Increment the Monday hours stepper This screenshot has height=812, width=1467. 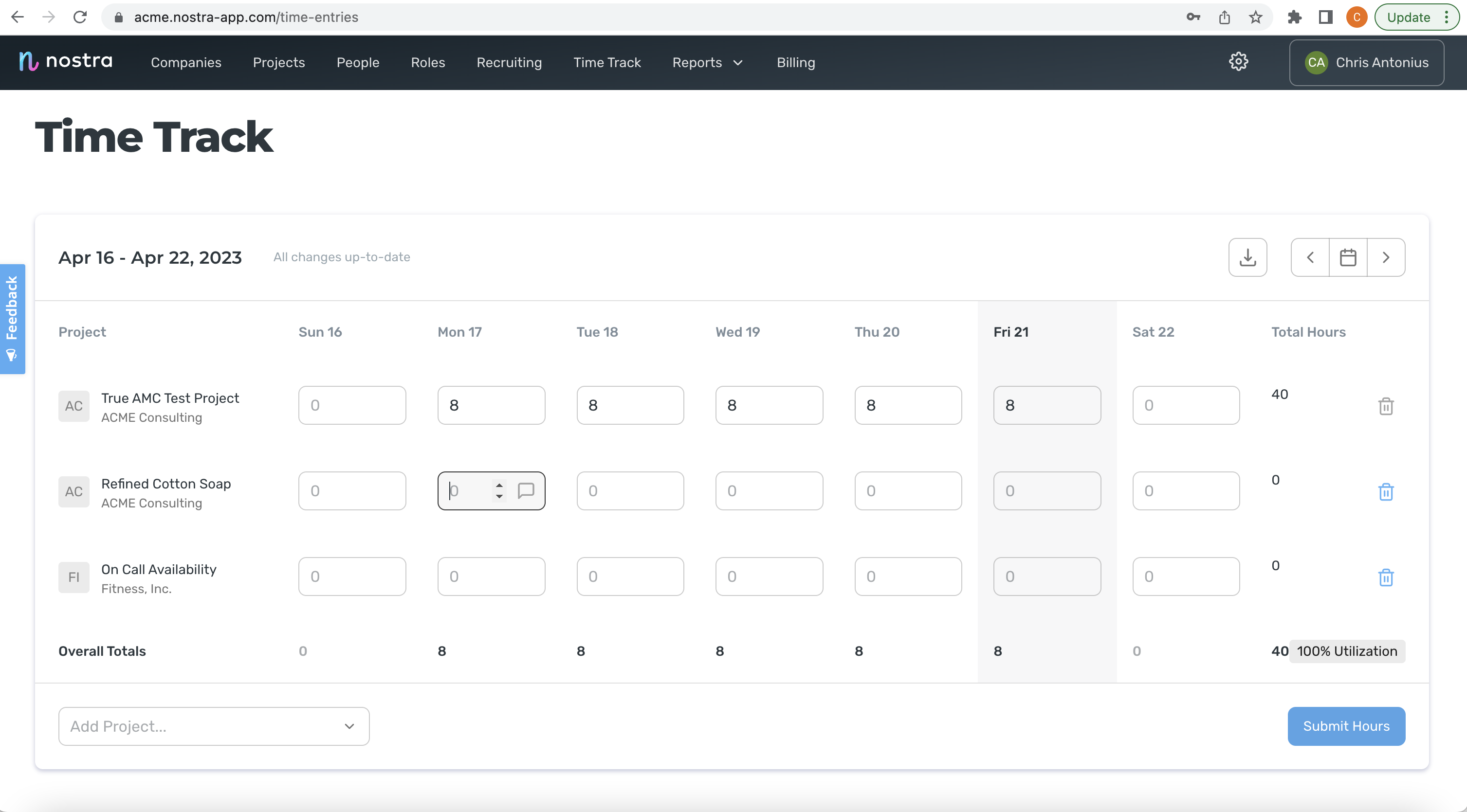point(499,485)
